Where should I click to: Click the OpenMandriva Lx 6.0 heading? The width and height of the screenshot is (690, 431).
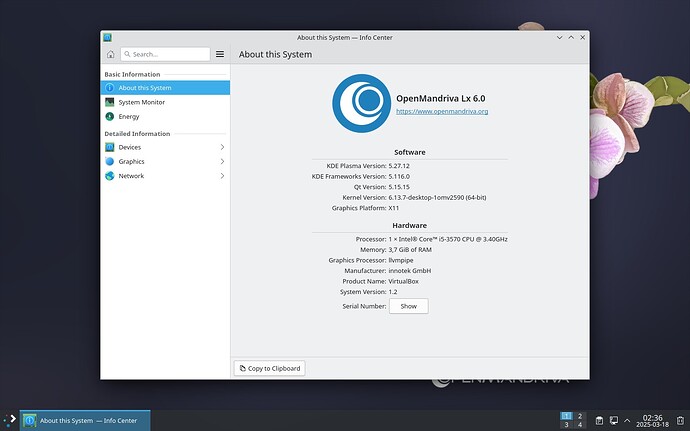(440, 98)
